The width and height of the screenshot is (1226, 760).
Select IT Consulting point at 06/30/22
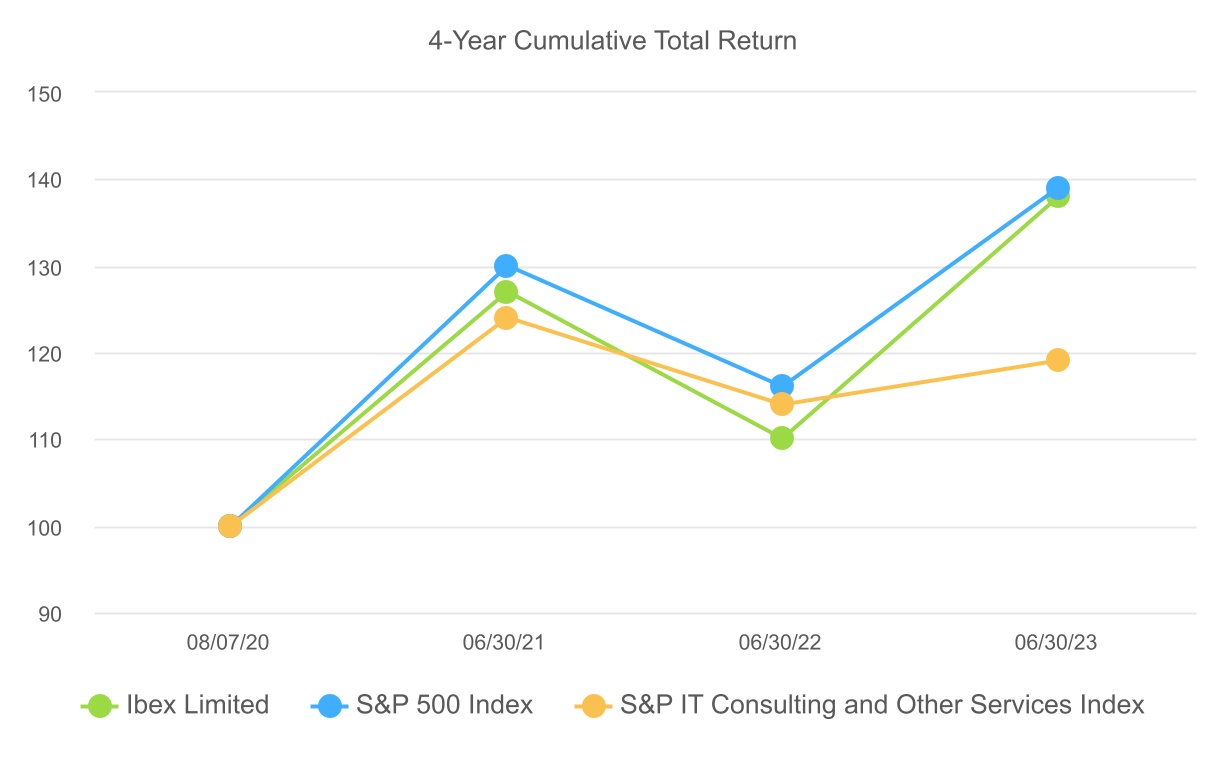(782, 404)
